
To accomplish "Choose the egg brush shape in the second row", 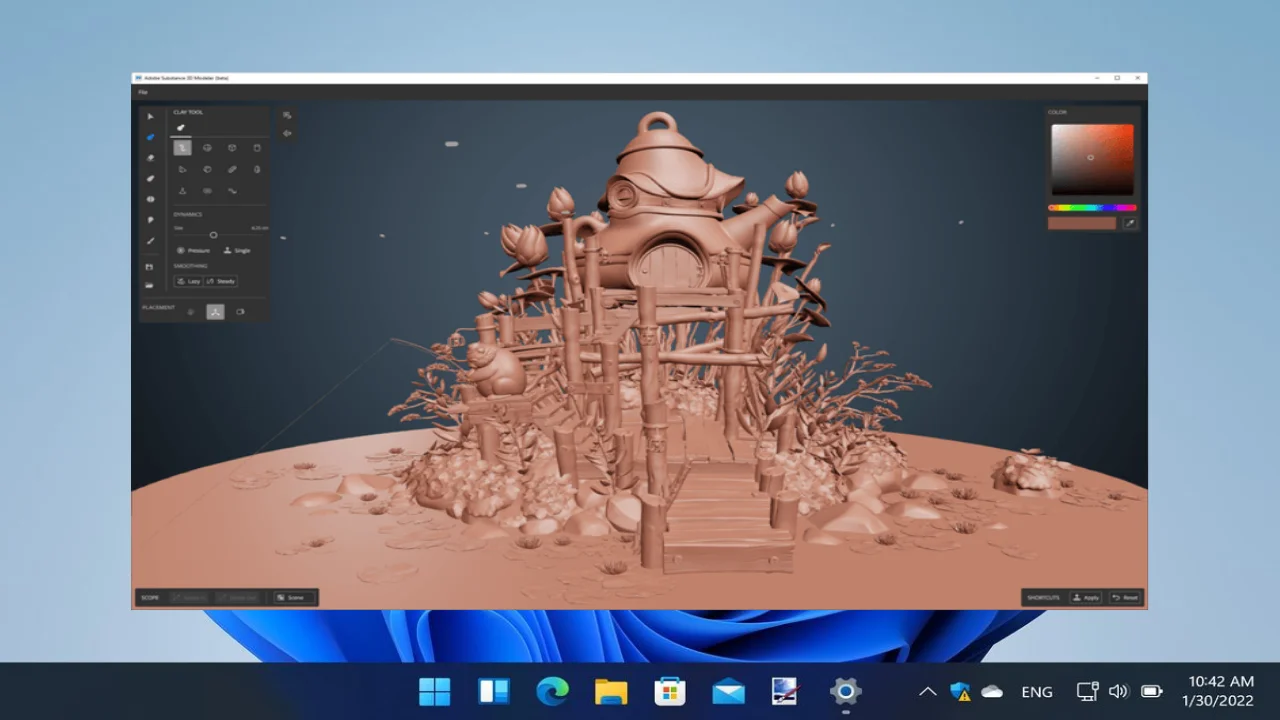I will coord(257,169).
